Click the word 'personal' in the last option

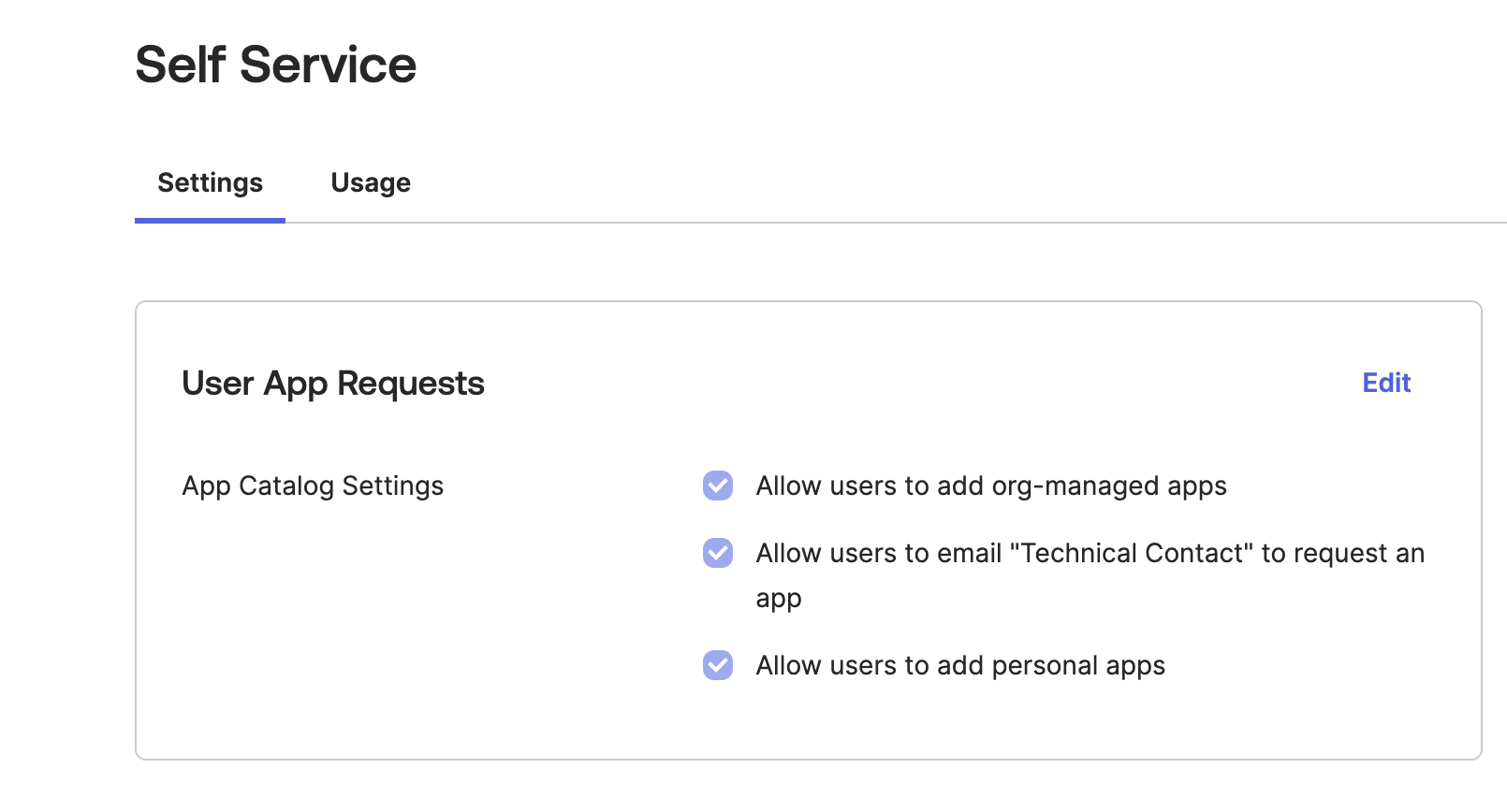coord(1044,665)
